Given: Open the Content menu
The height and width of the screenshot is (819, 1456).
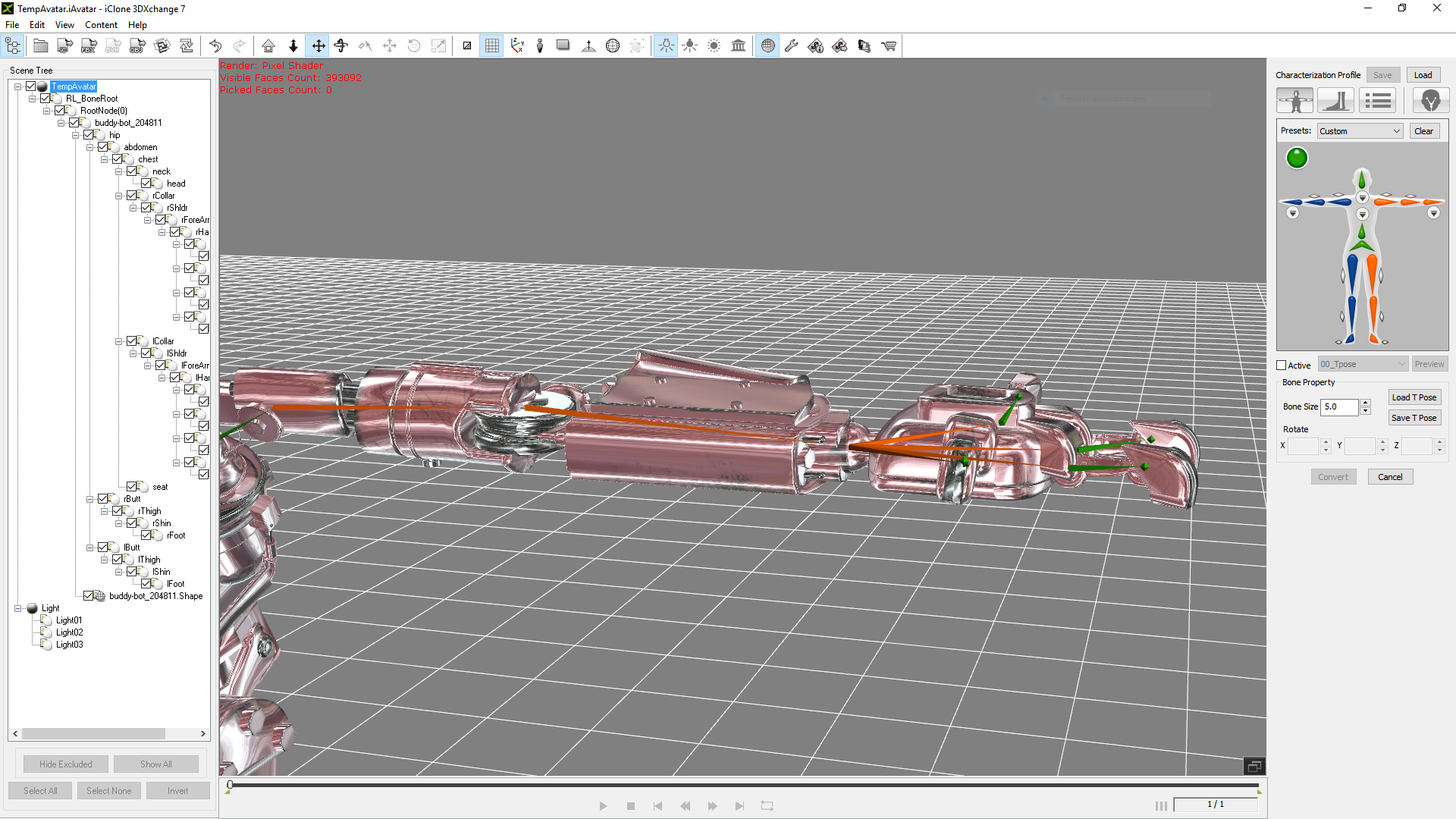Looking at the screenshot, I should (x=101, y=25).
